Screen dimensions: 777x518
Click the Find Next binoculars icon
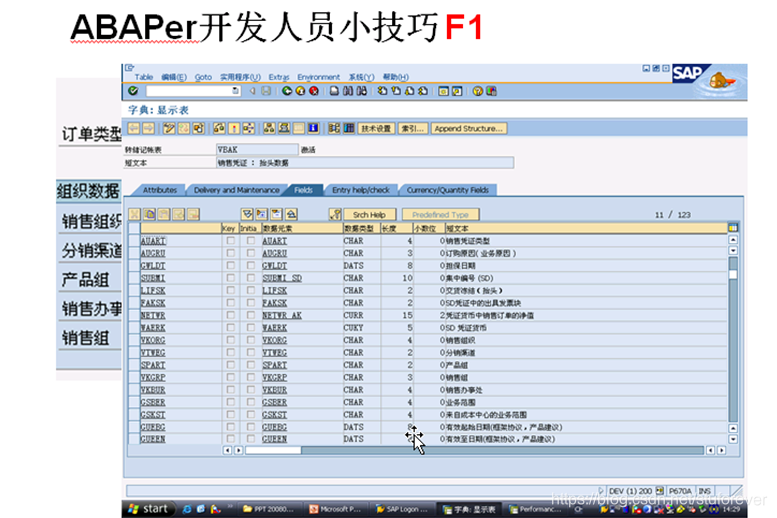pos(362,91)
